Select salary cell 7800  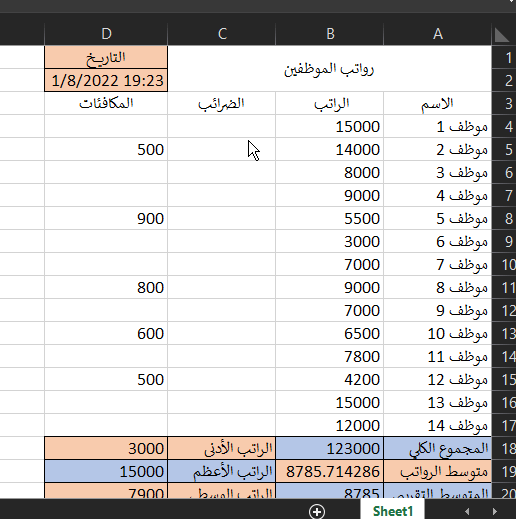click(330, 356)
